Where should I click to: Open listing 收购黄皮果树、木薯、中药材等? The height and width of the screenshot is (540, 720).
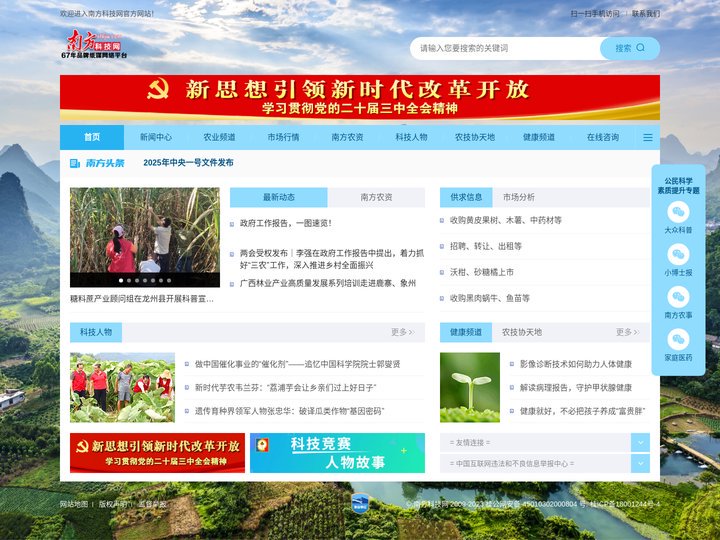506,220
